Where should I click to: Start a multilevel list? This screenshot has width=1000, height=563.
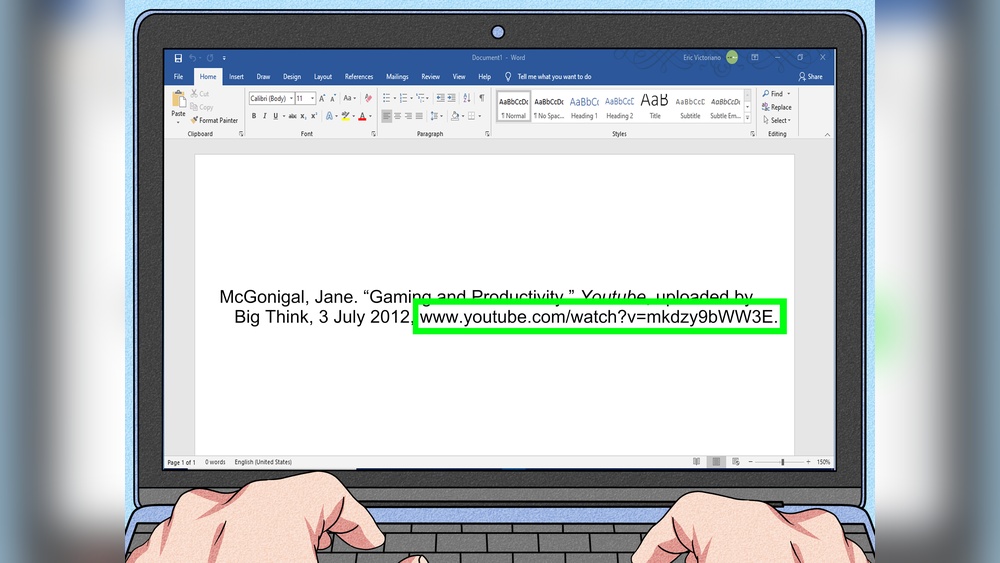pyautogui.click(x=420, y=98)
